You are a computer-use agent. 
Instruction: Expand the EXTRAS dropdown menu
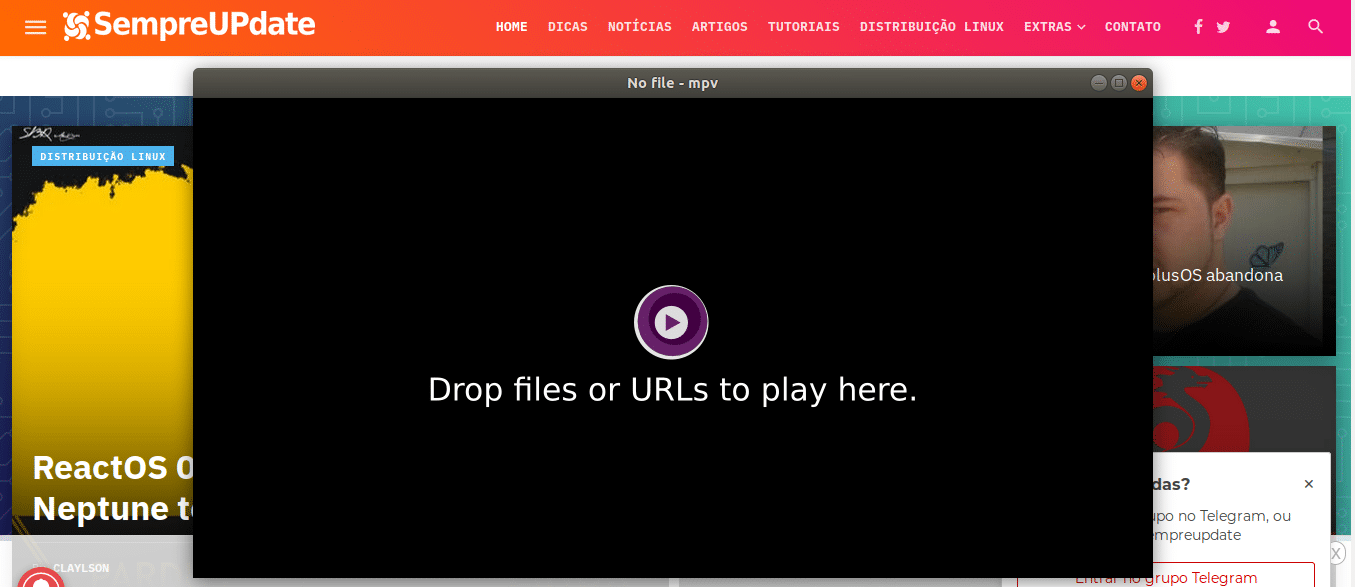point(1054,27)
